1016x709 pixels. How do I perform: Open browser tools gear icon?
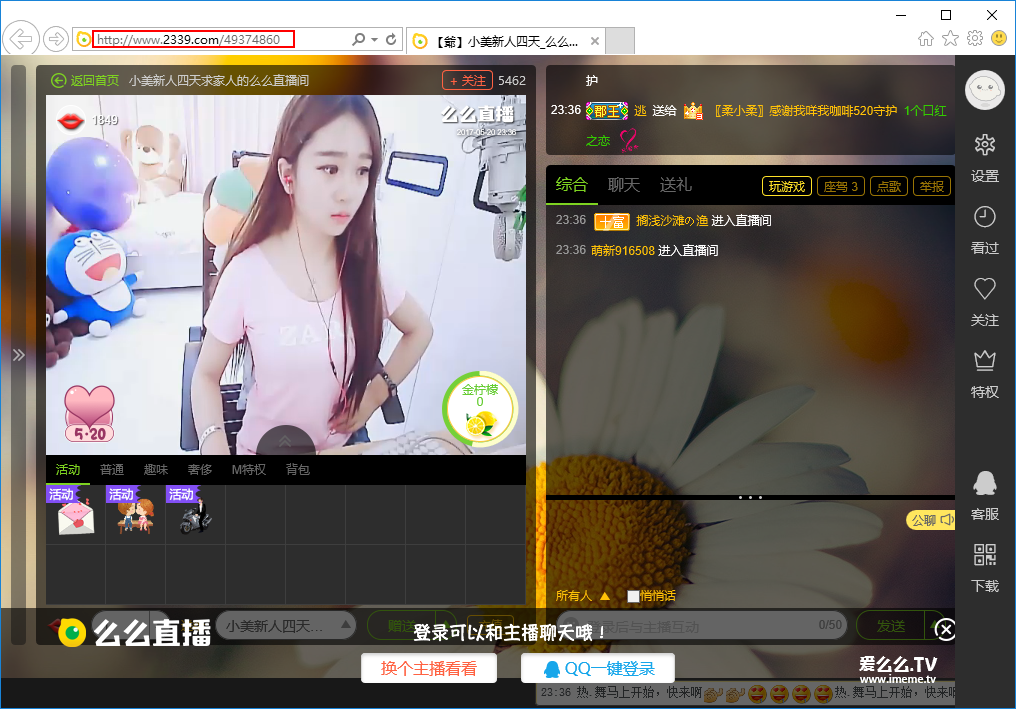[975, 38]
